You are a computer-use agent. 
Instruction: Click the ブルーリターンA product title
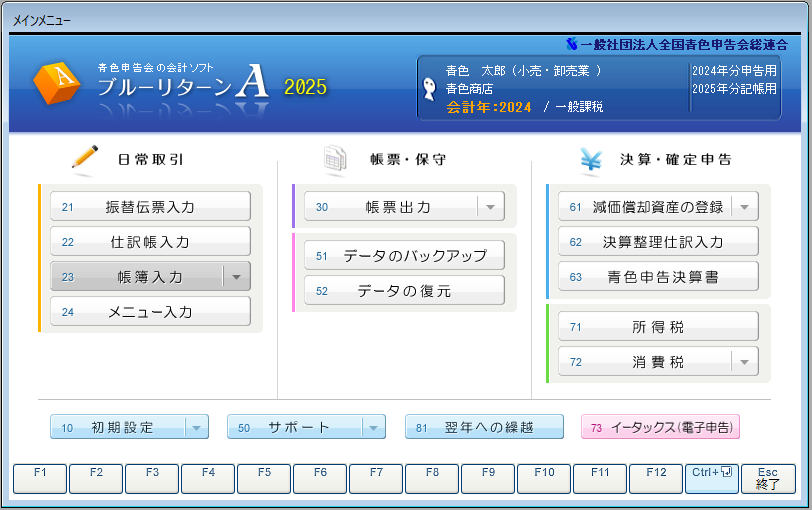tap(183, 83)
